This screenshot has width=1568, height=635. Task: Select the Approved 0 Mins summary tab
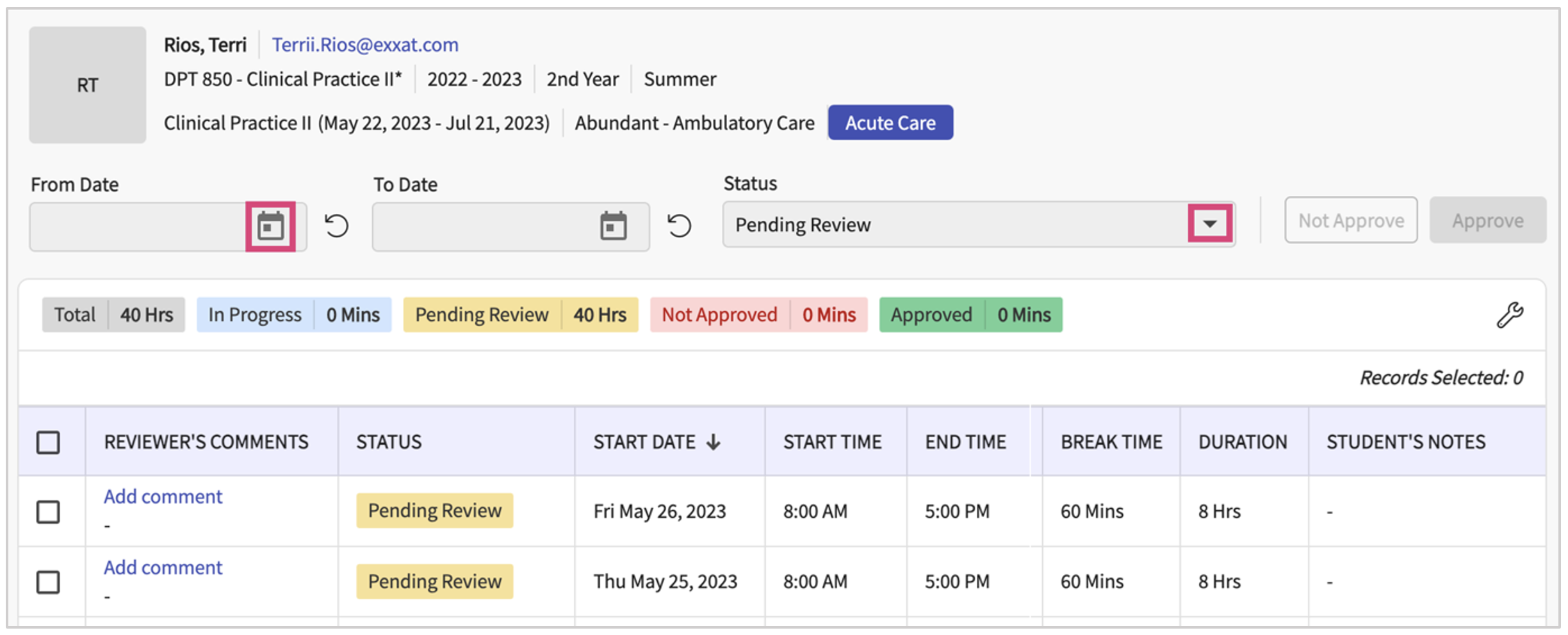(x=970, y=315)
